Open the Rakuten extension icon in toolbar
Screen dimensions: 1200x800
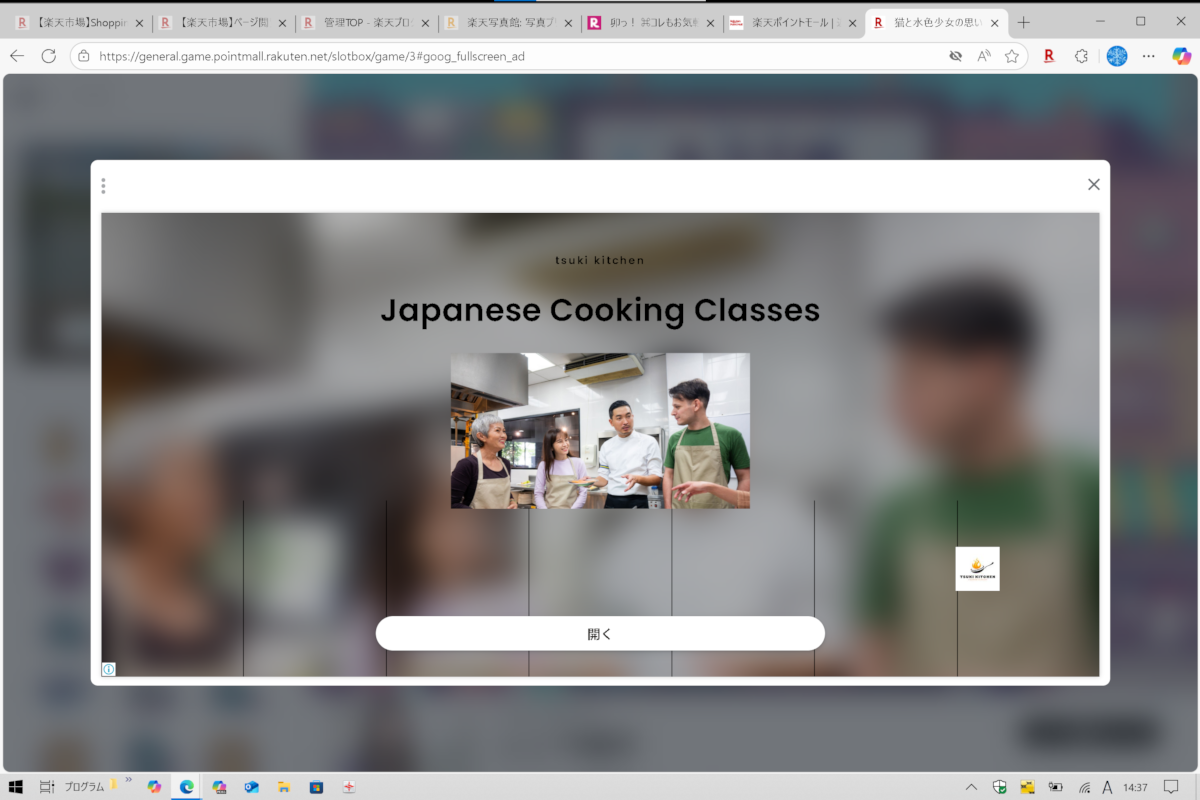click(1049, 56)
